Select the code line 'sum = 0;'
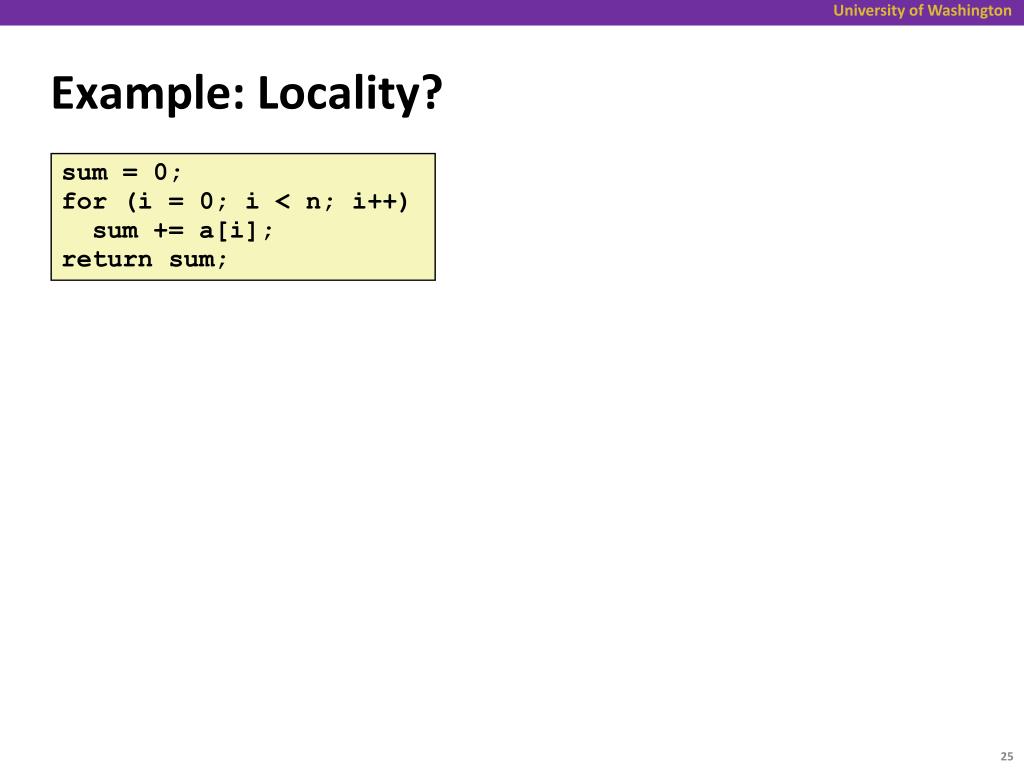Screen dimensions: 1024x768 [121, 172]
